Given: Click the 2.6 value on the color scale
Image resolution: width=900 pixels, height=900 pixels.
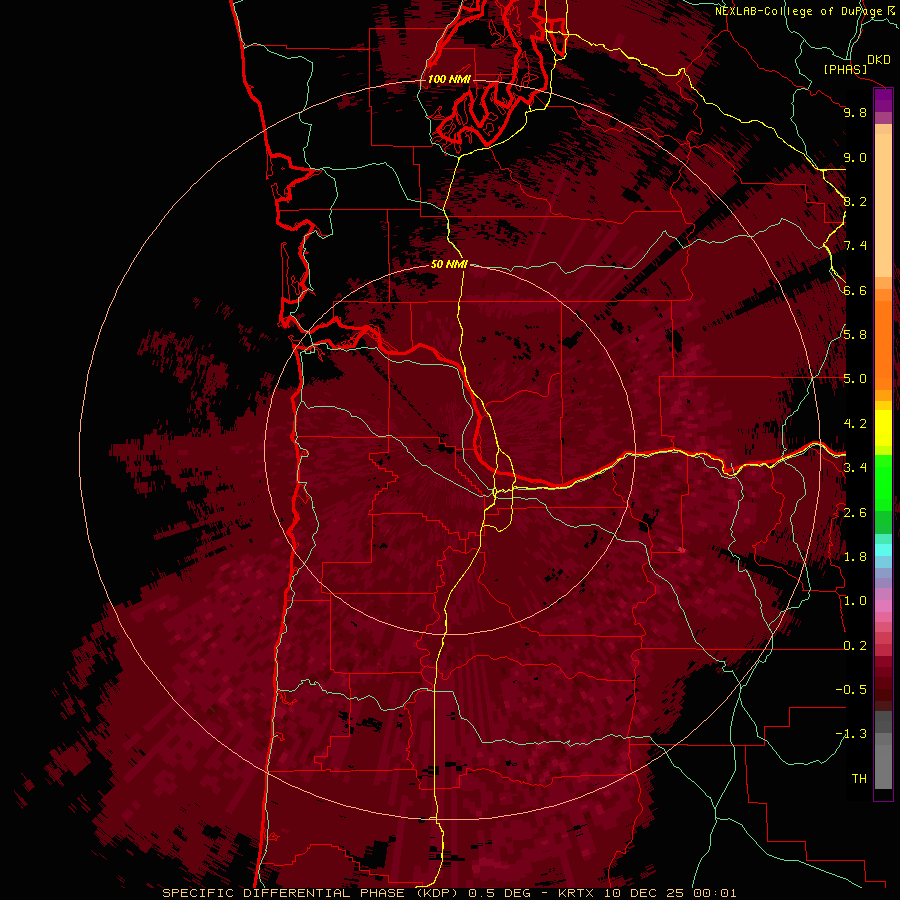Looking at the screenshot, I should tap(855, 513).
